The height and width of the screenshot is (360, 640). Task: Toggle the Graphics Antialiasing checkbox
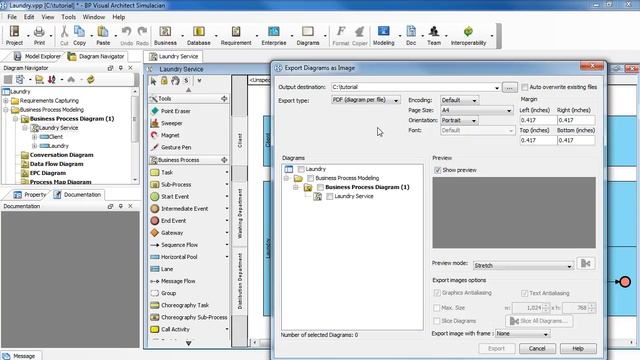(437, 293)
